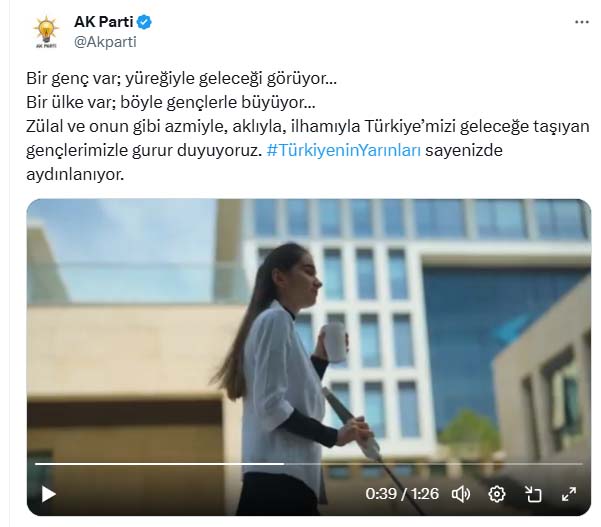Click the played portion of the progress bar

[x=159, y=464]
